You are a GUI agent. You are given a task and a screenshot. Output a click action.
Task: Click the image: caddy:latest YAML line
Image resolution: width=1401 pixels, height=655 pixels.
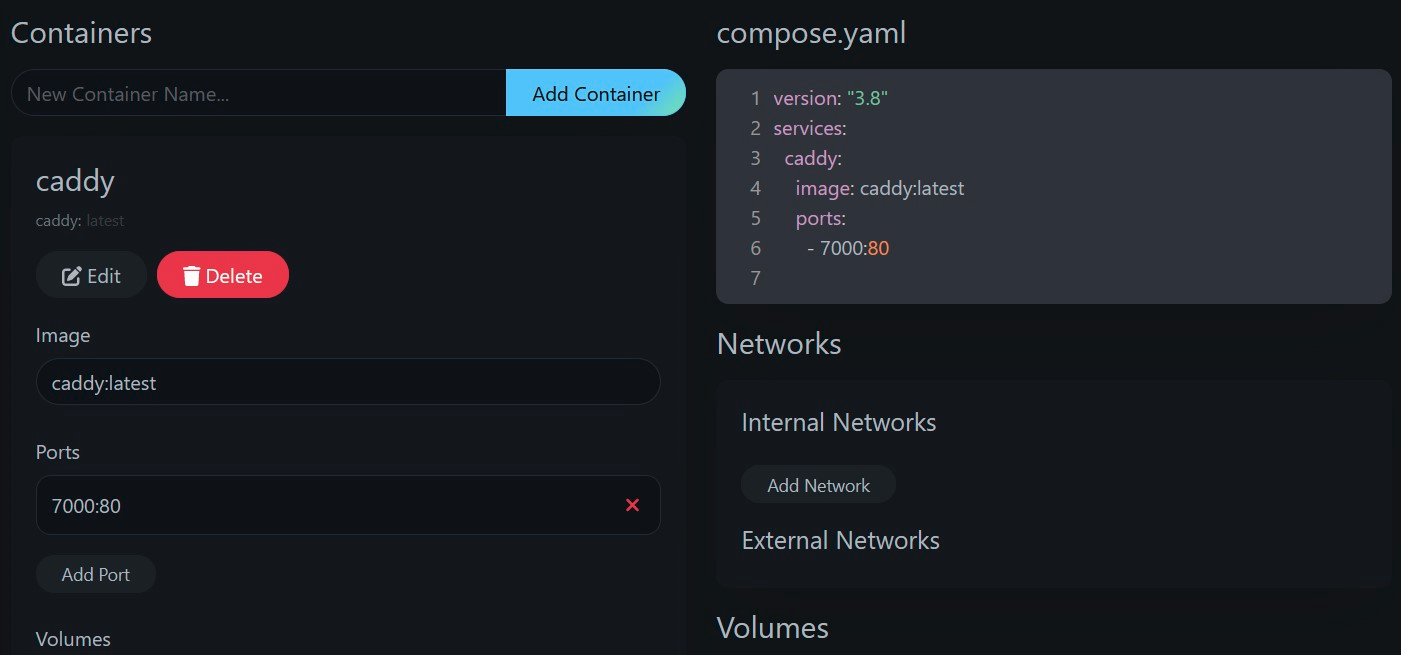coord(879,188)
